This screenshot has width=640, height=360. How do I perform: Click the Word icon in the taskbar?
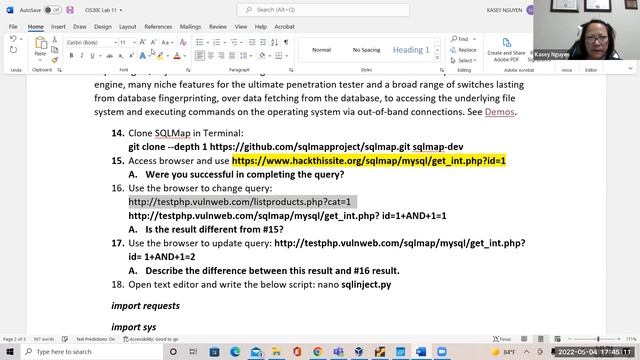(421, 351)
